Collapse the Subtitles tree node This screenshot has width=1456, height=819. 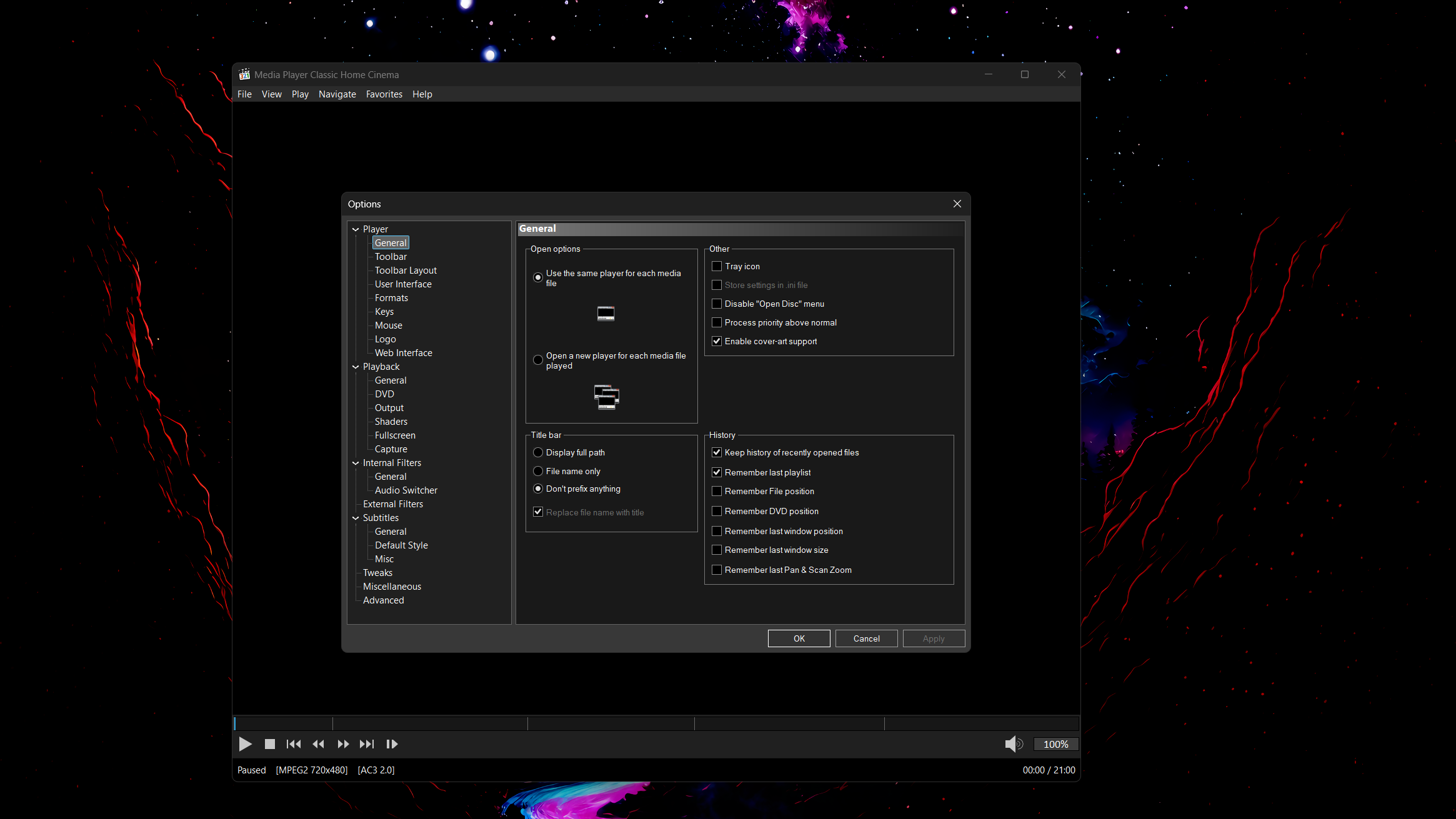coord(356,518)
